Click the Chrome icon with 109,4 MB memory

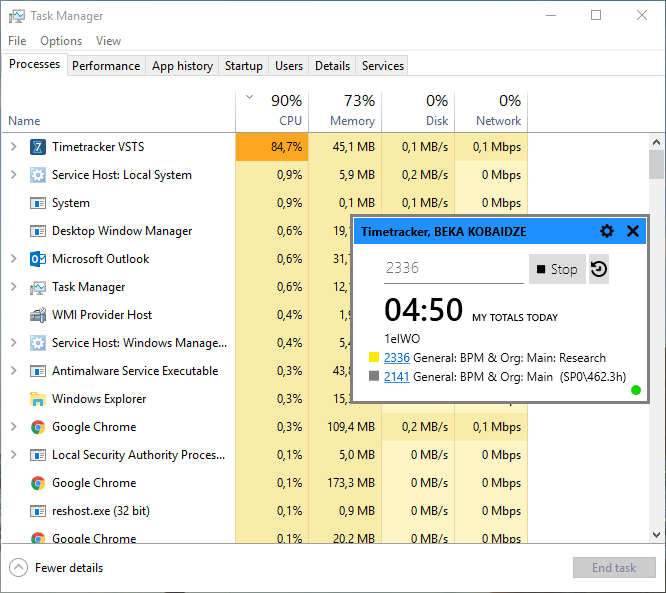tap(38, 427)
